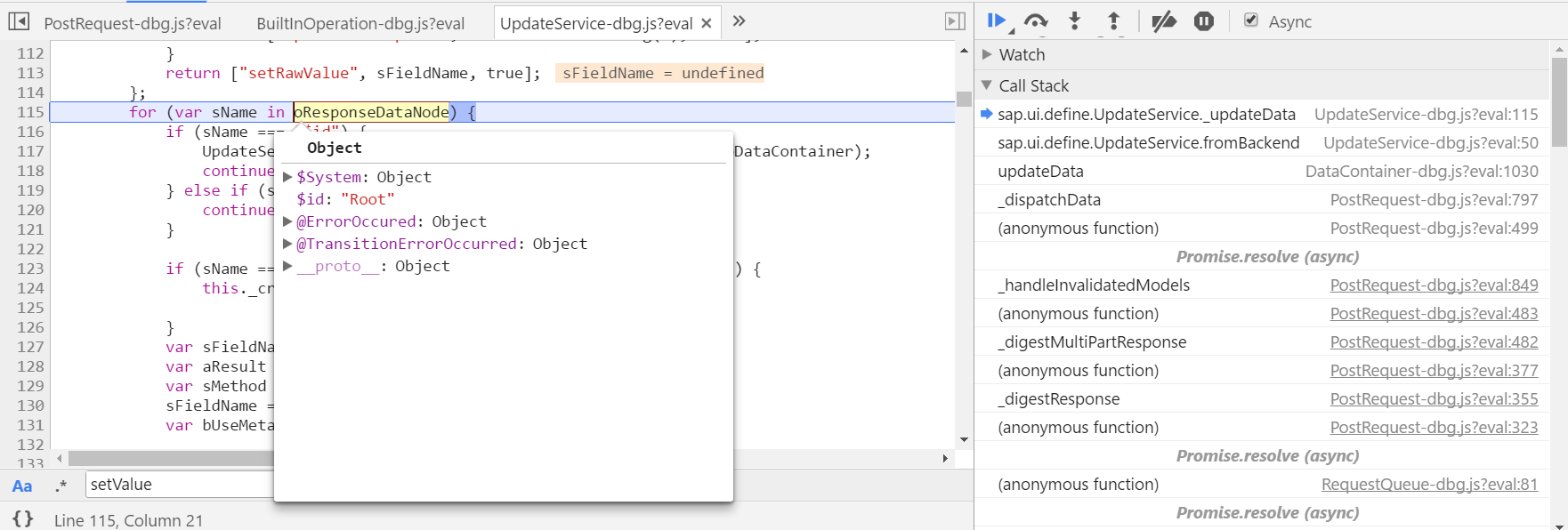The width and height of the screenshot is (1568, 530).
Task: Click search field containing setValue
Action: coord(180,485)
